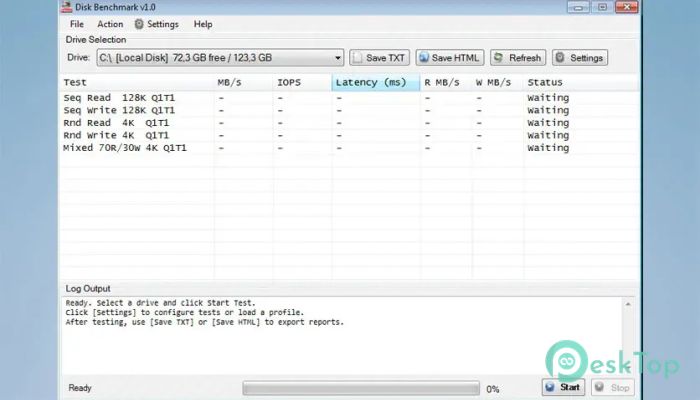700x400 pixels.
Task: Click the green arrows icon on Refresh
Action: (x=498, y=58)
